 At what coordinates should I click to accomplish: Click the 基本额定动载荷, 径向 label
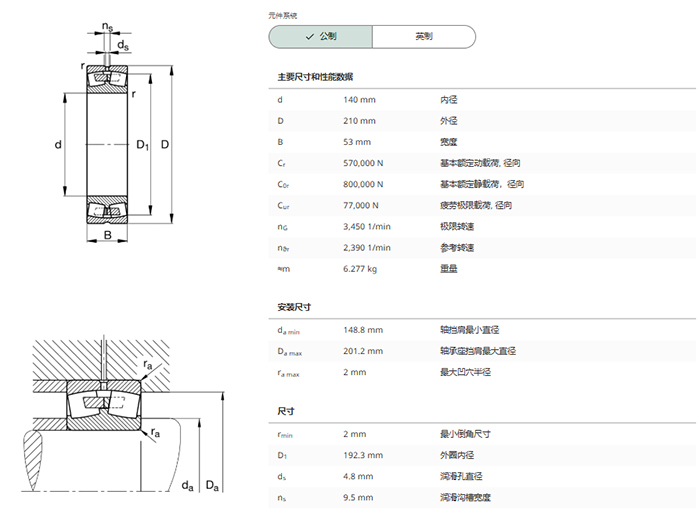(480, 163)
